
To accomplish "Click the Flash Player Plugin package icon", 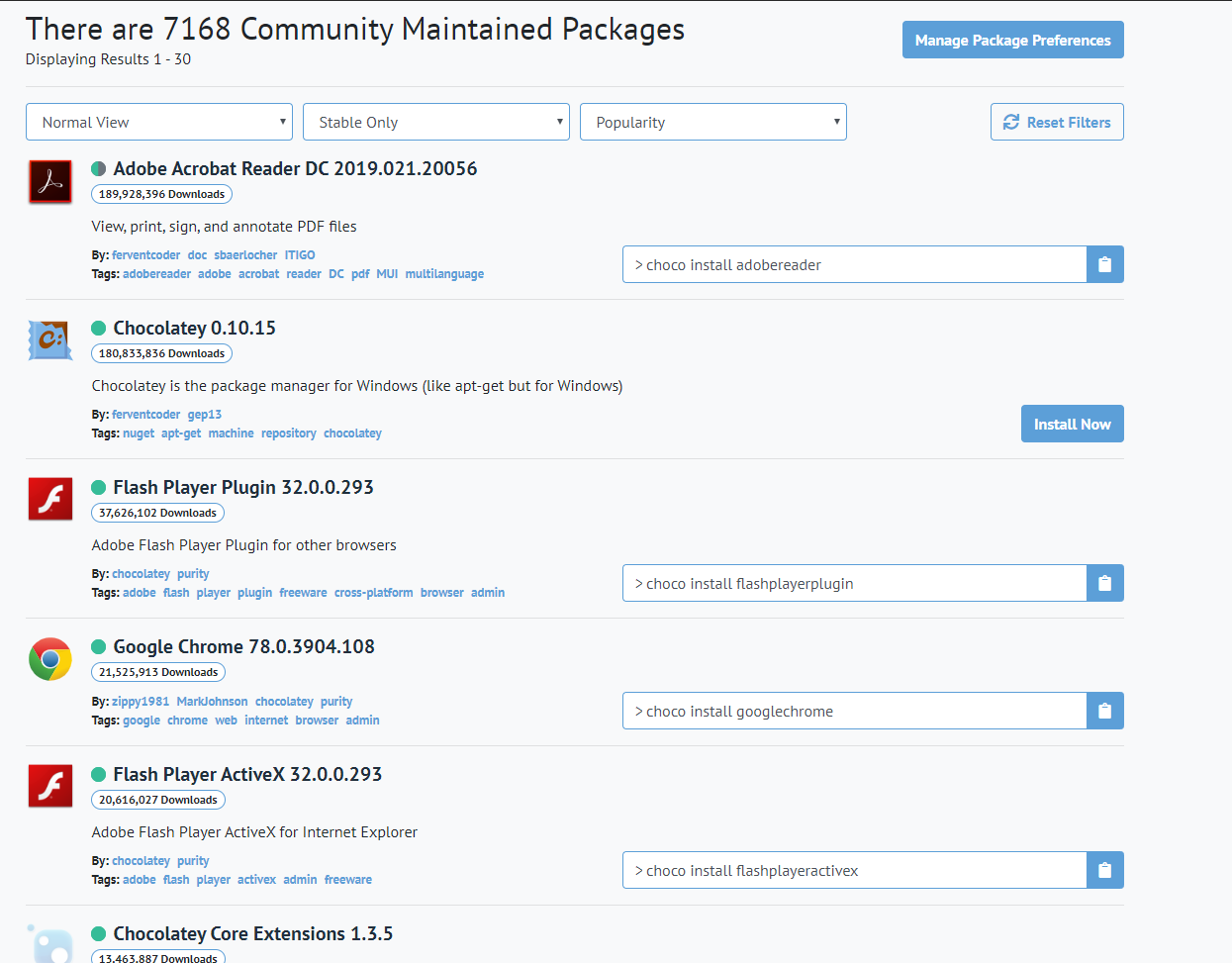I will pos(50,500).
